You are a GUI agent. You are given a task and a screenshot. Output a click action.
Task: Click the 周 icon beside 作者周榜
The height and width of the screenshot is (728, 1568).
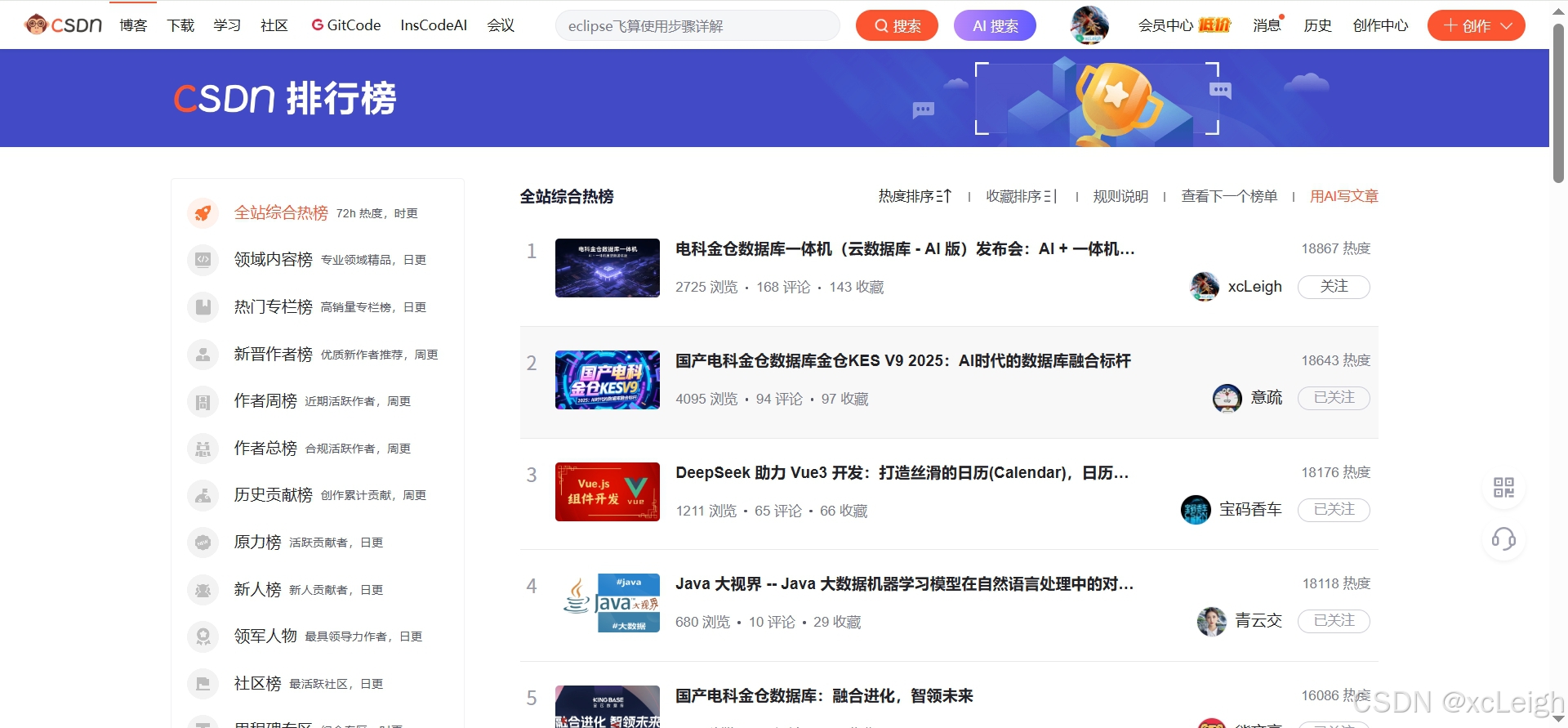[x=203, y=401]
